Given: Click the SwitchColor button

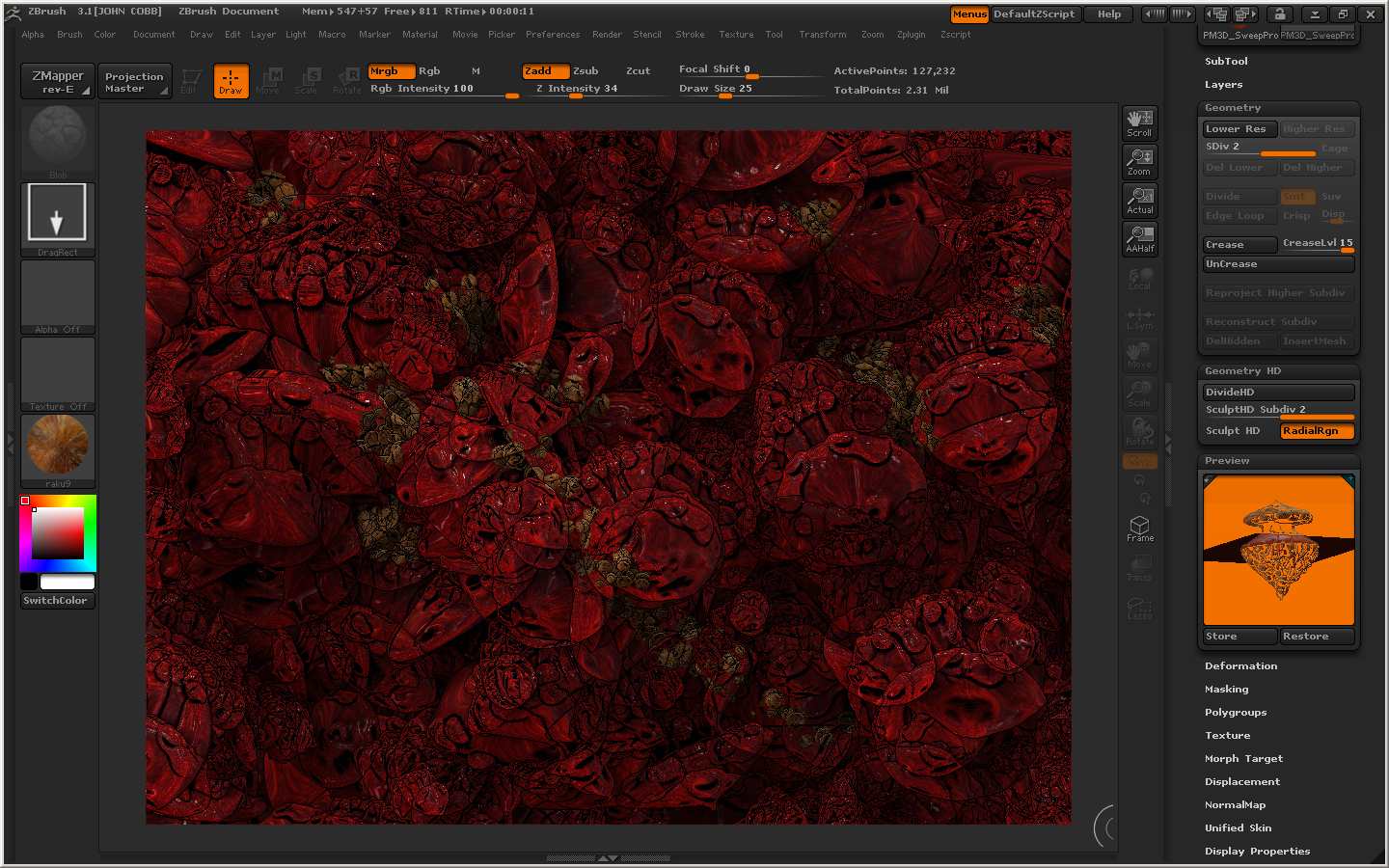Looking at the screenshot, I should 58,601.
